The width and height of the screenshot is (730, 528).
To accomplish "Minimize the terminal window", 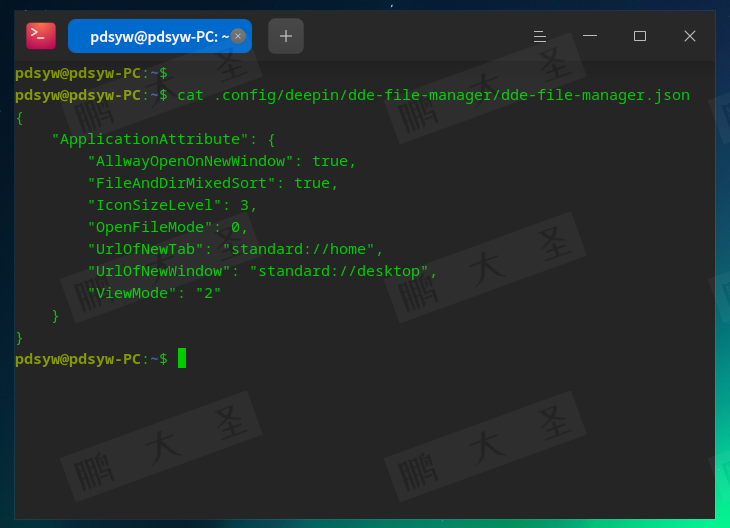I will [x=590, y=36].
